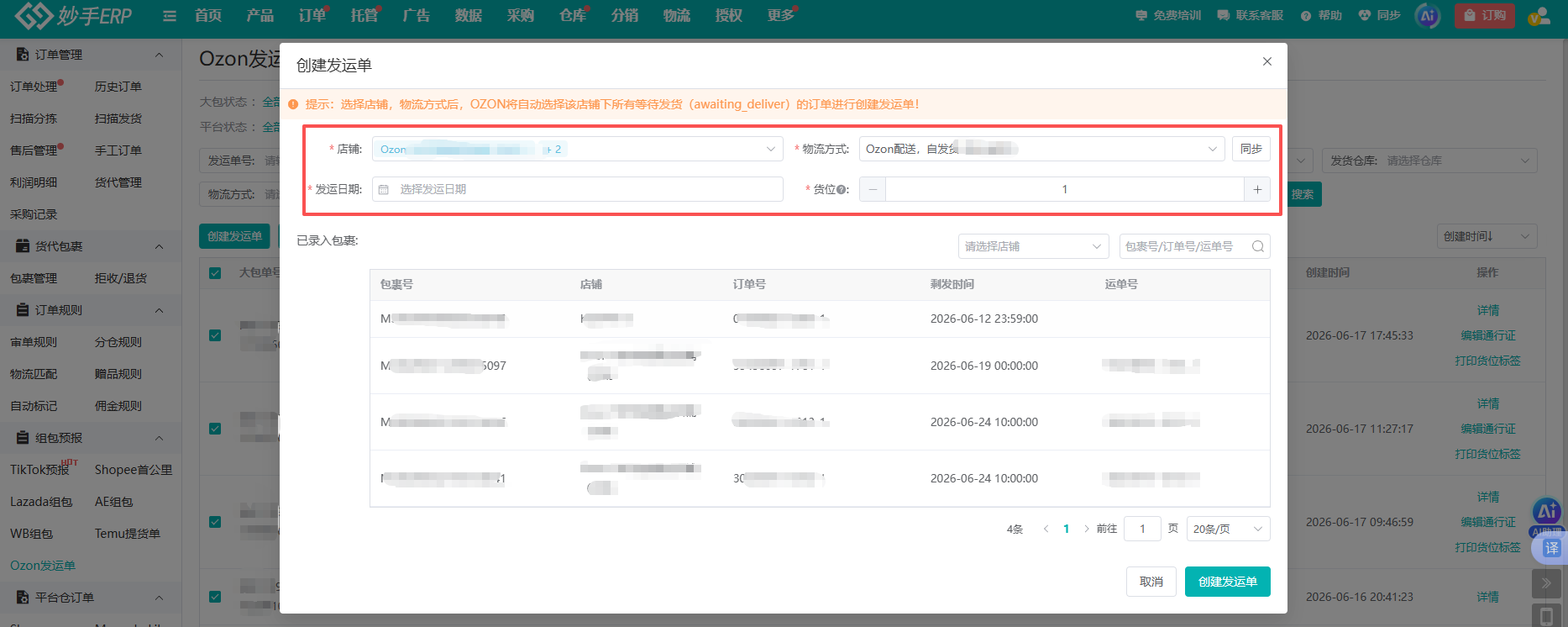The width and height of the screenshot is (1568, 627).
Task: Click the 发运日期 date input
Action: (x=577, y=189)
